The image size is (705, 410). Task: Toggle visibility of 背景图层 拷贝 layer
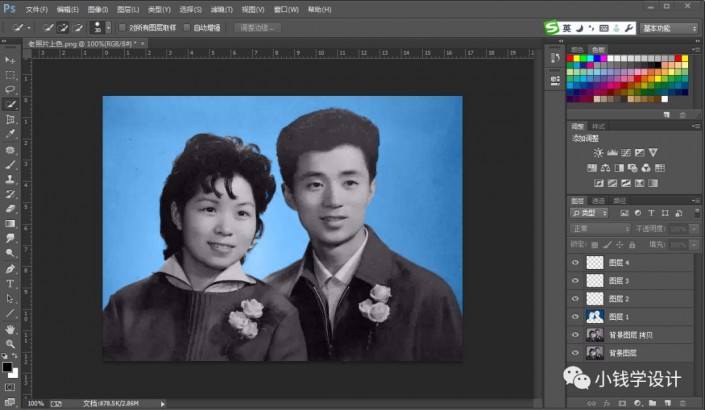coord(574,335)
